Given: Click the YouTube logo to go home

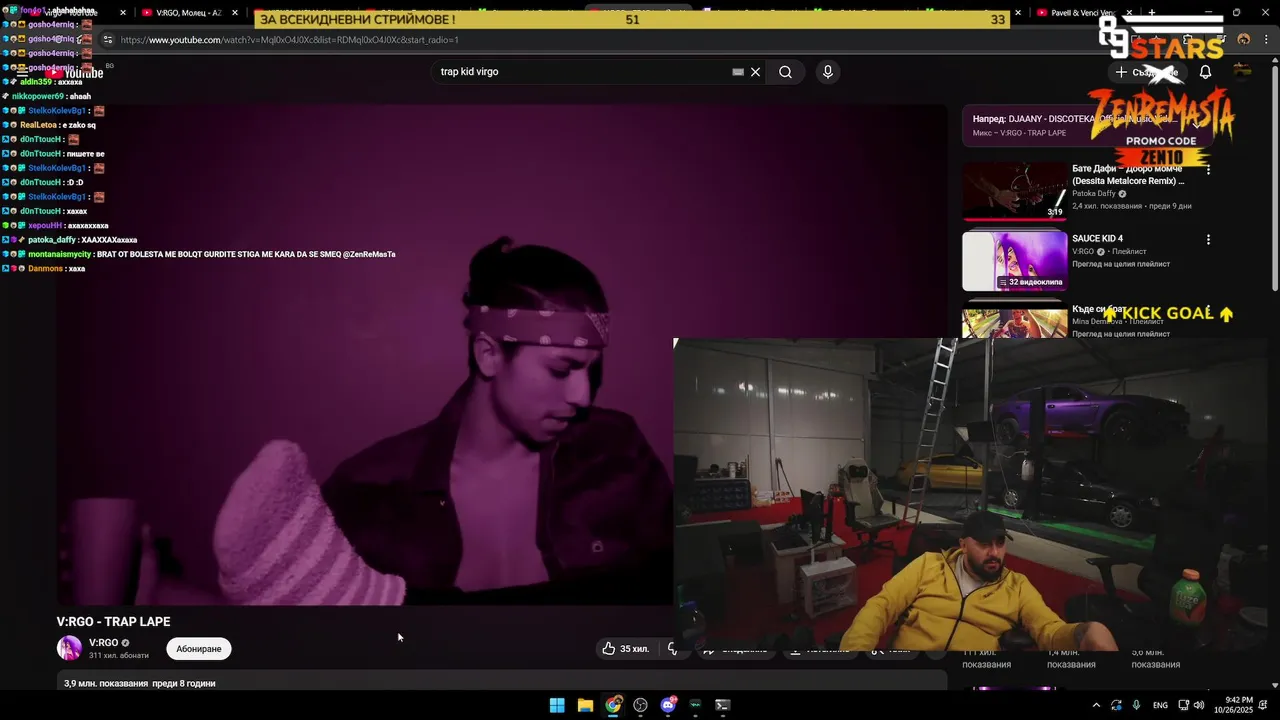Looking at the screenshot, I should [76, 72].
